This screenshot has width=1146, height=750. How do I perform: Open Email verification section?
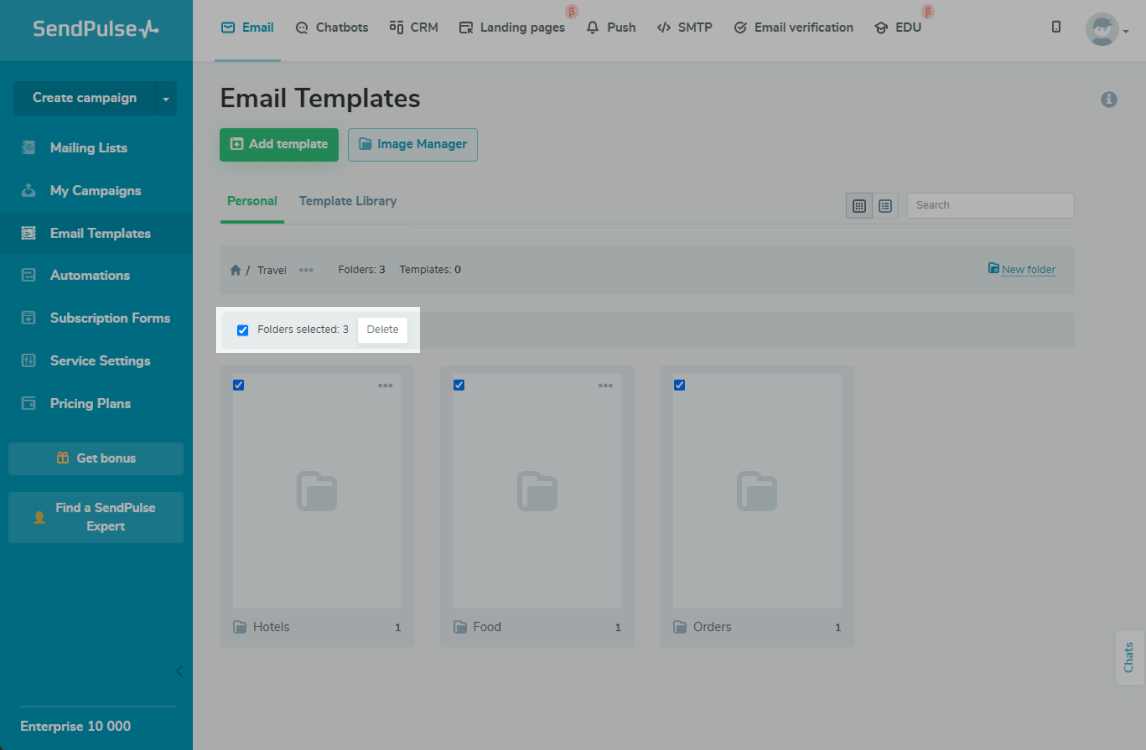point(793,28)
